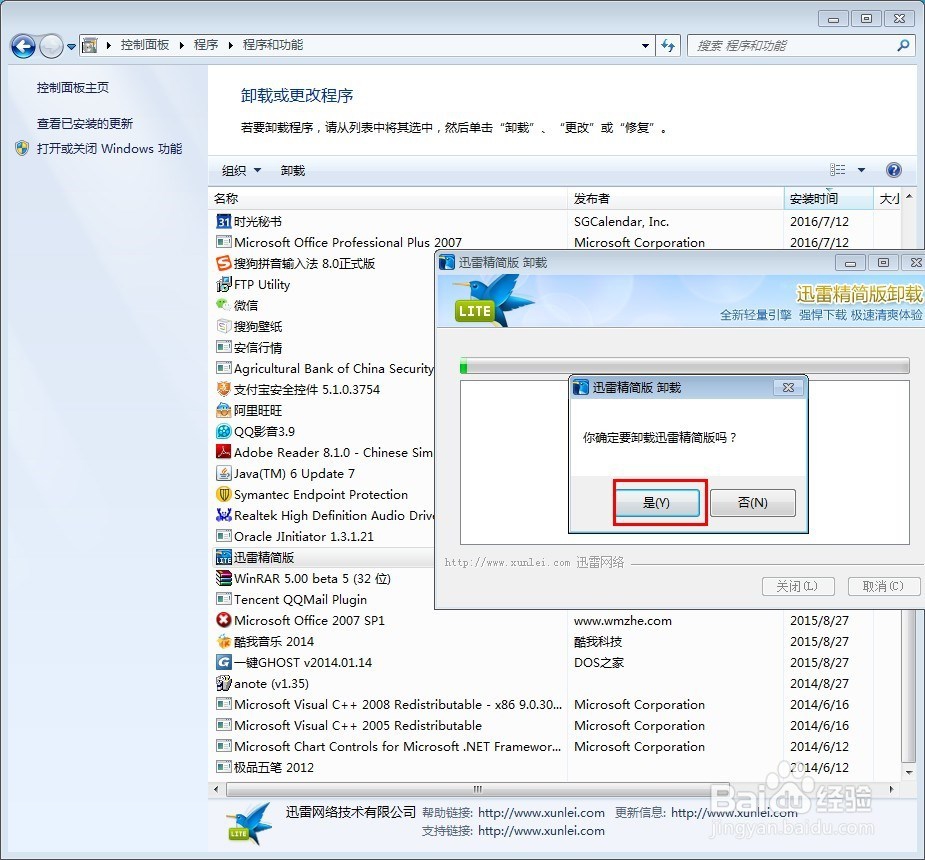This screenshot has height=860, width=925.
Task: Click the refresh icon beside address bar
Action: point(668,45)
